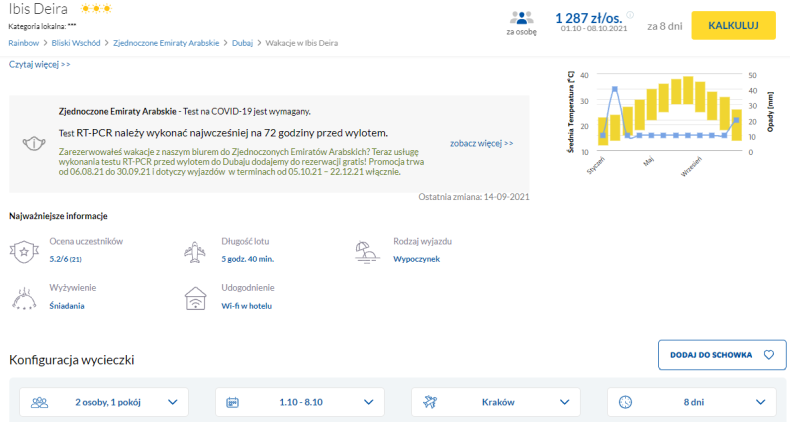This screenshot has width=790, height=422.
Task: Click the people icon above za osobę
Action: click(521, 18)
